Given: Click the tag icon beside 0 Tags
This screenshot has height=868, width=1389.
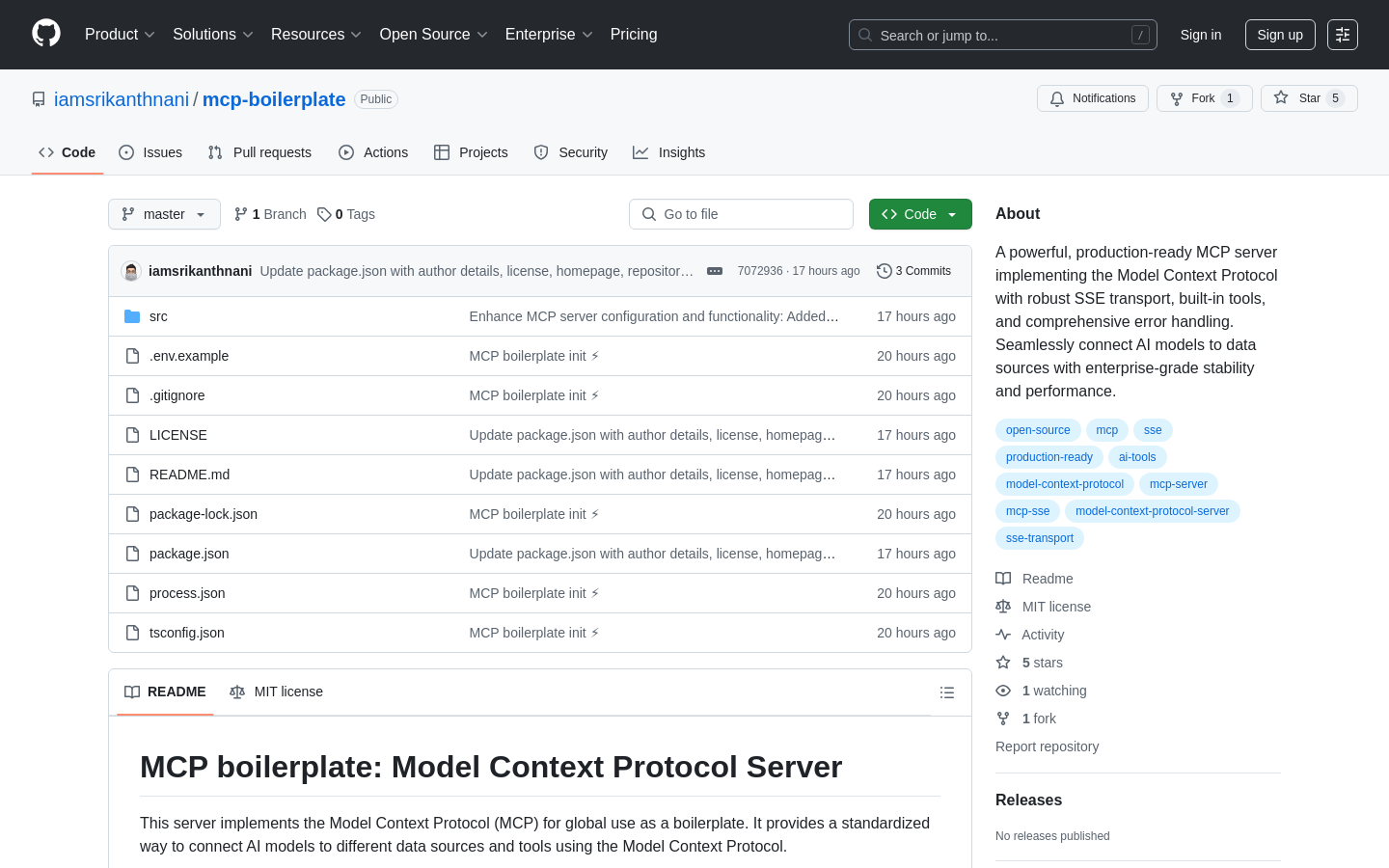Looking at the screenshot, I should point(324,214).
